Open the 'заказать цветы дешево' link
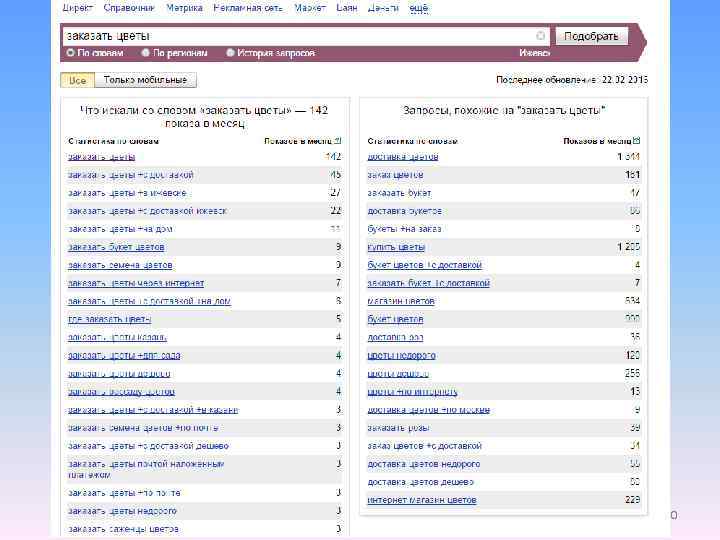The width and height of the screenshot is (720, 540). click(119, 374)
